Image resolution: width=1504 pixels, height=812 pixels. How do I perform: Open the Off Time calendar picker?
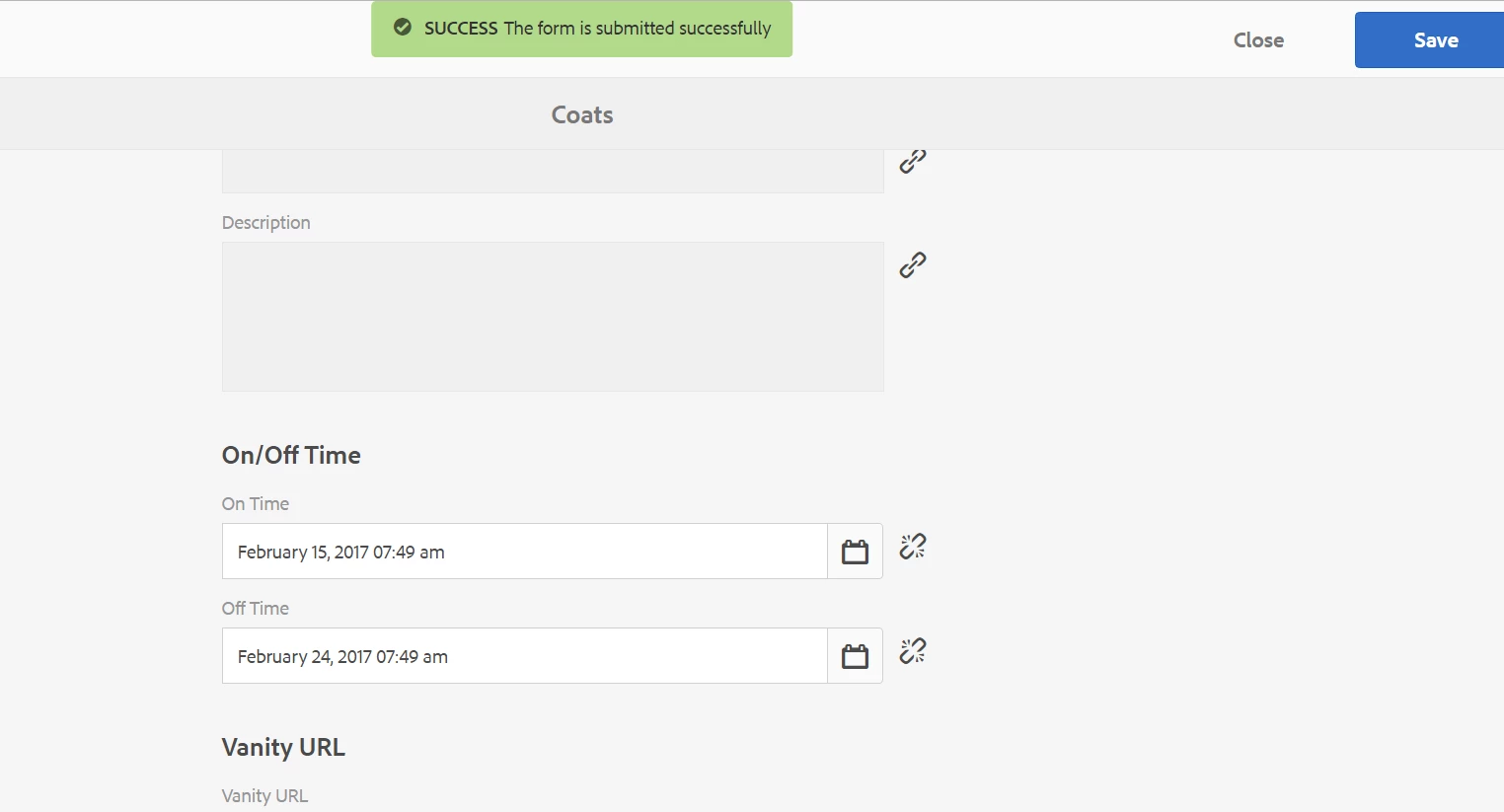coord(855,656)
